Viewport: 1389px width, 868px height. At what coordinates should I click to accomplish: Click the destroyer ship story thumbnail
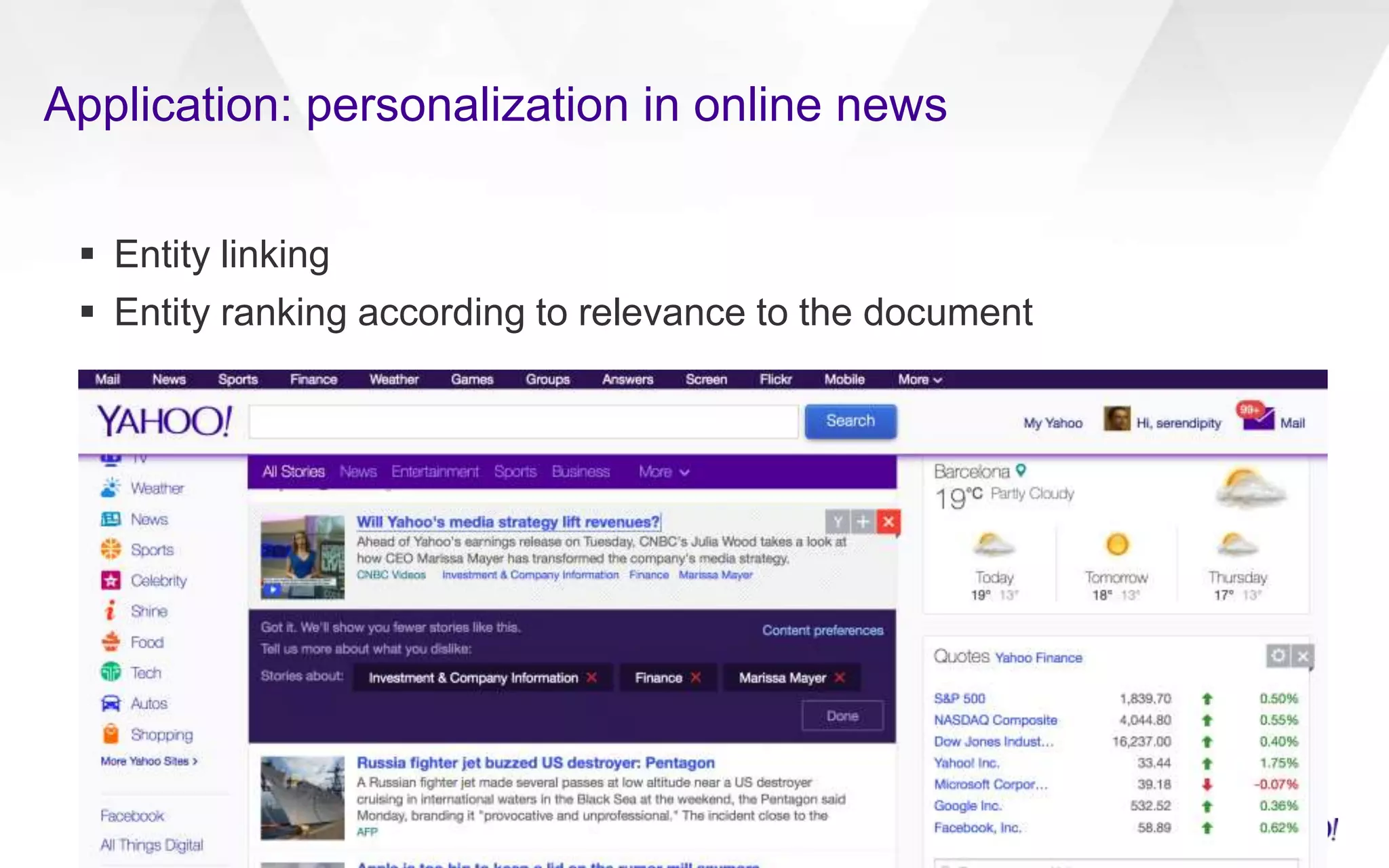302,798
